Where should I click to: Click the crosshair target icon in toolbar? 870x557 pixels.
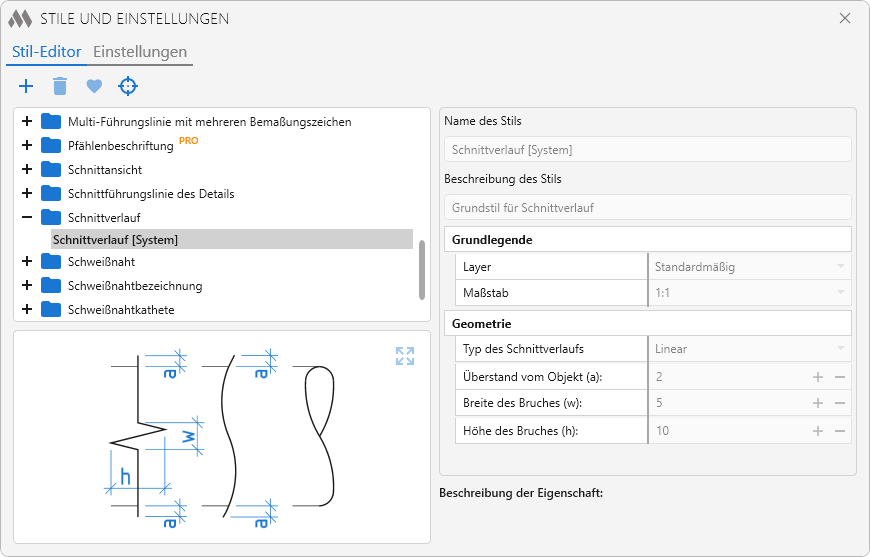(128, 86)
